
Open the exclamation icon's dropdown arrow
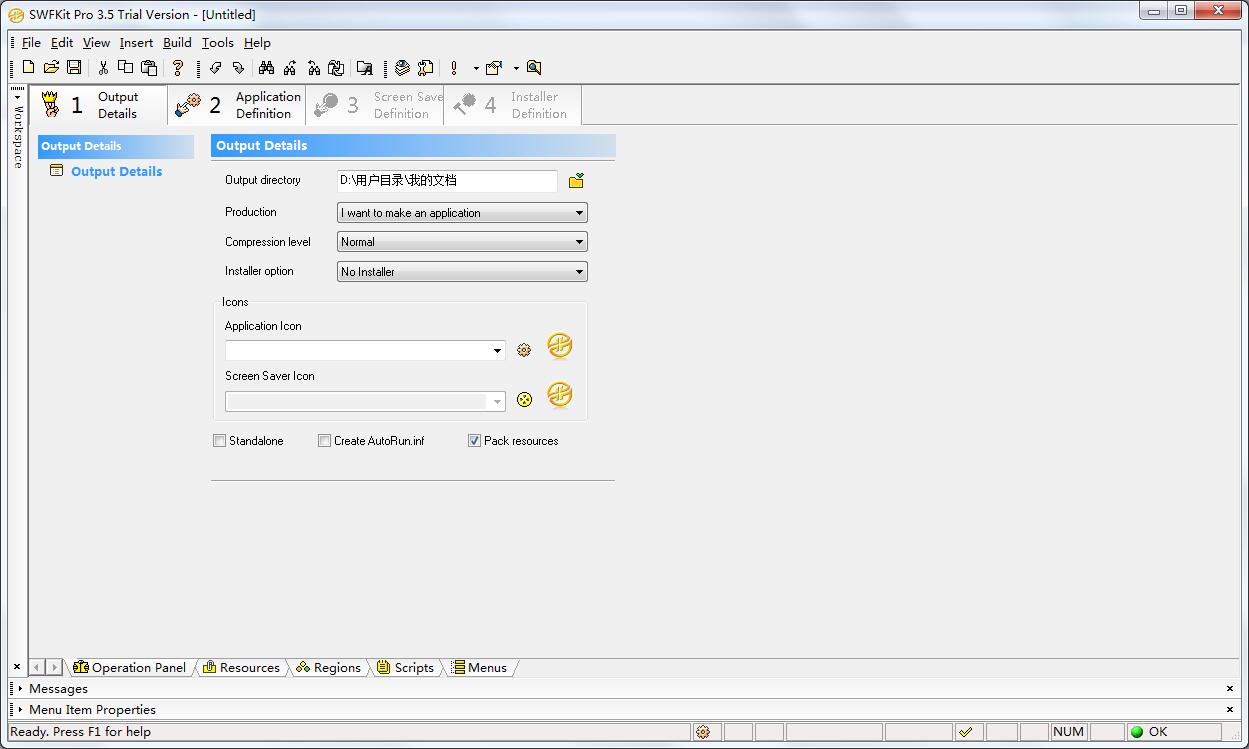coord(476,68)
